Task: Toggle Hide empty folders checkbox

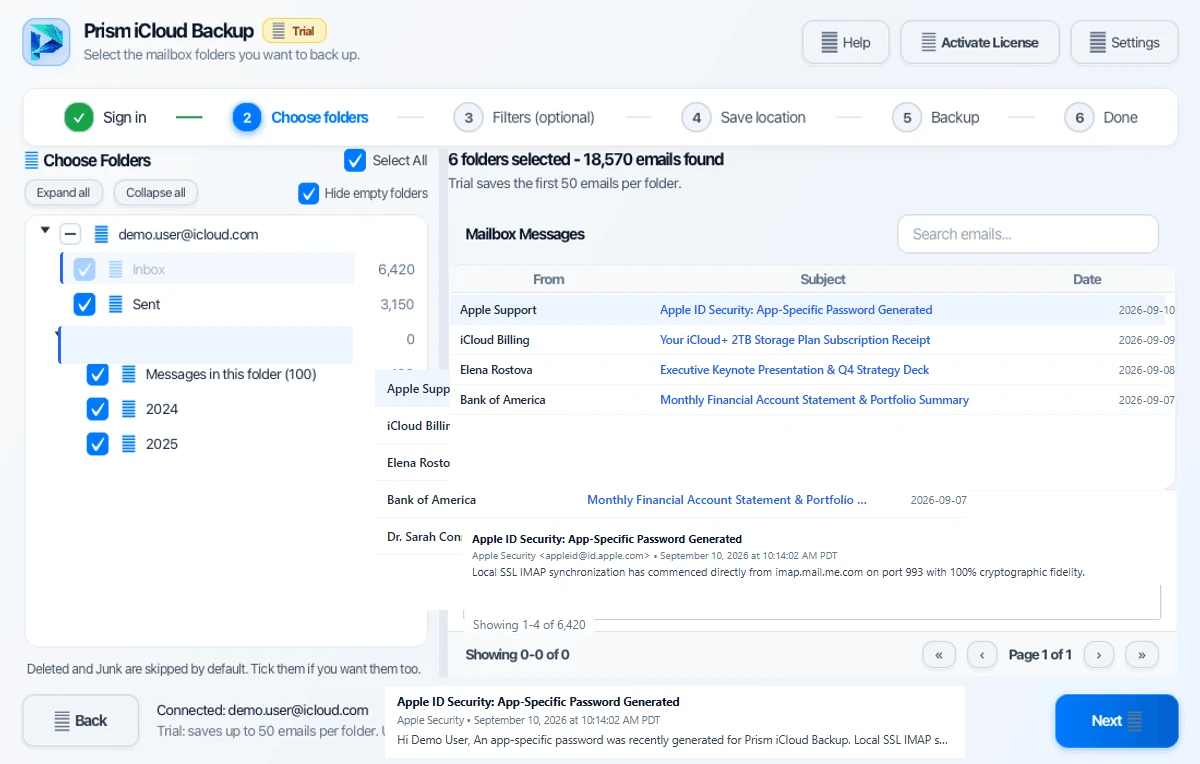Action: tap(309, 193)
